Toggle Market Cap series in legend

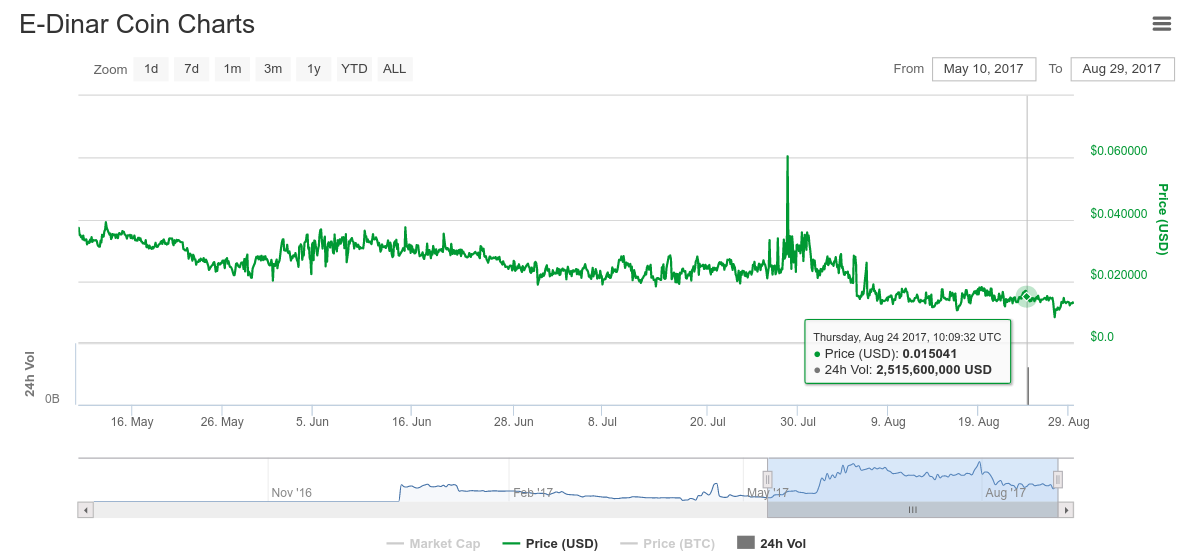434,544
